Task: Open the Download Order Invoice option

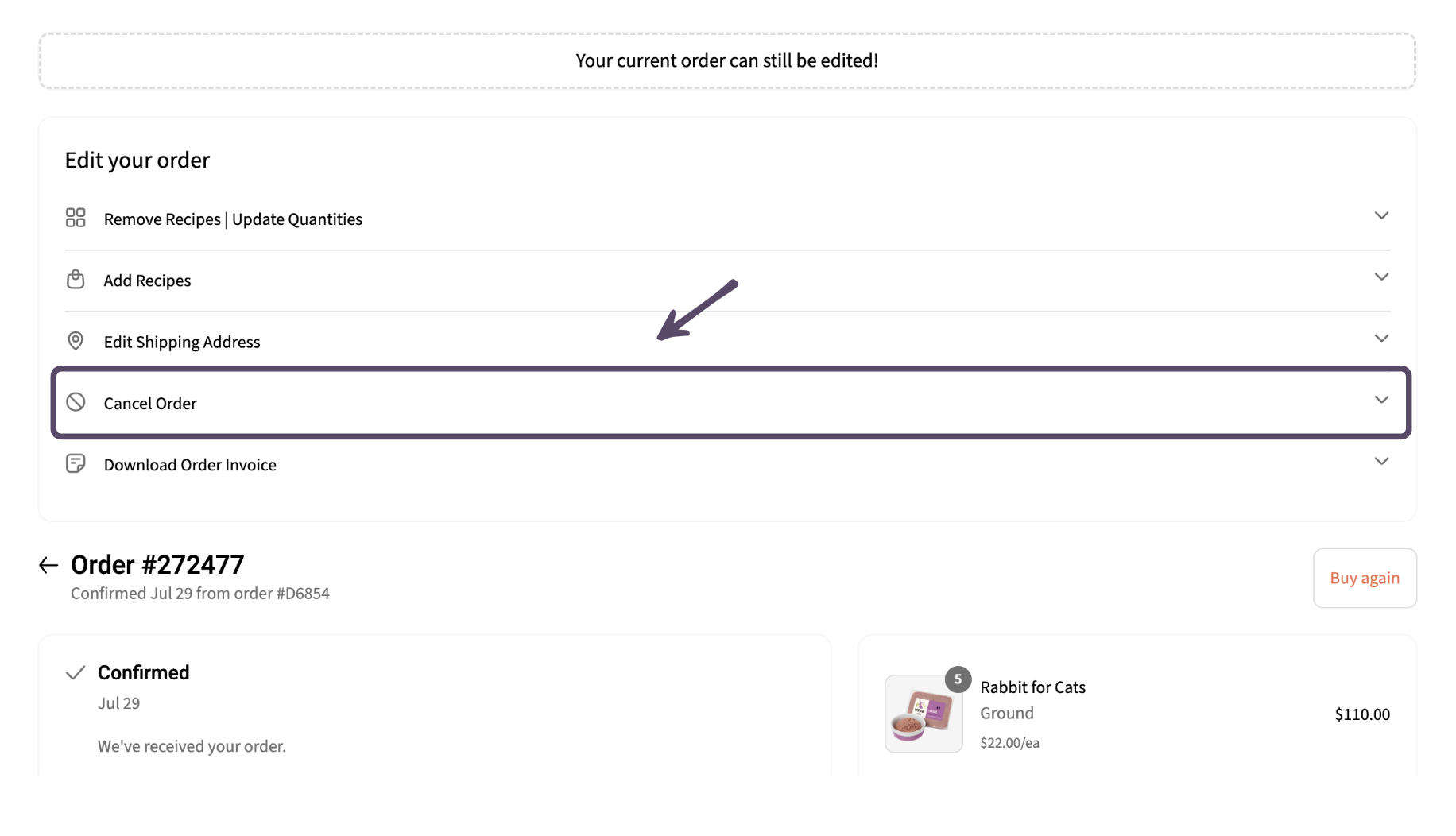Action: tap(727, 465)
